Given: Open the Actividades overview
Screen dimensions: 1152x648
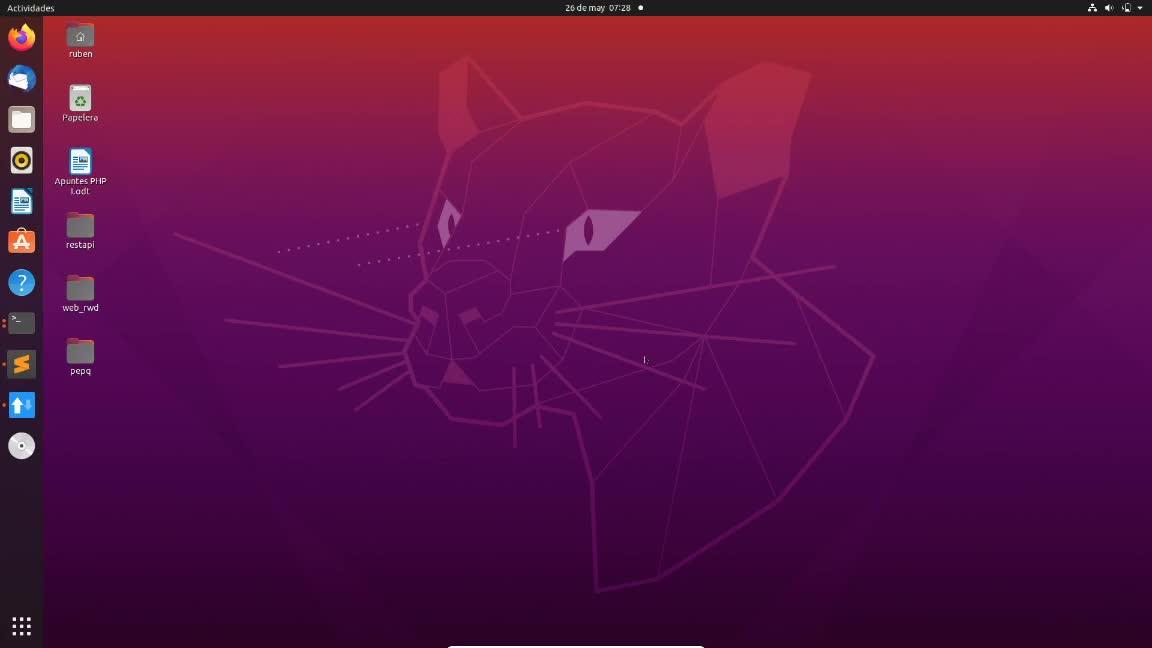Looking at the screenshot, I should pyautogui.click(x=30, y=8).
